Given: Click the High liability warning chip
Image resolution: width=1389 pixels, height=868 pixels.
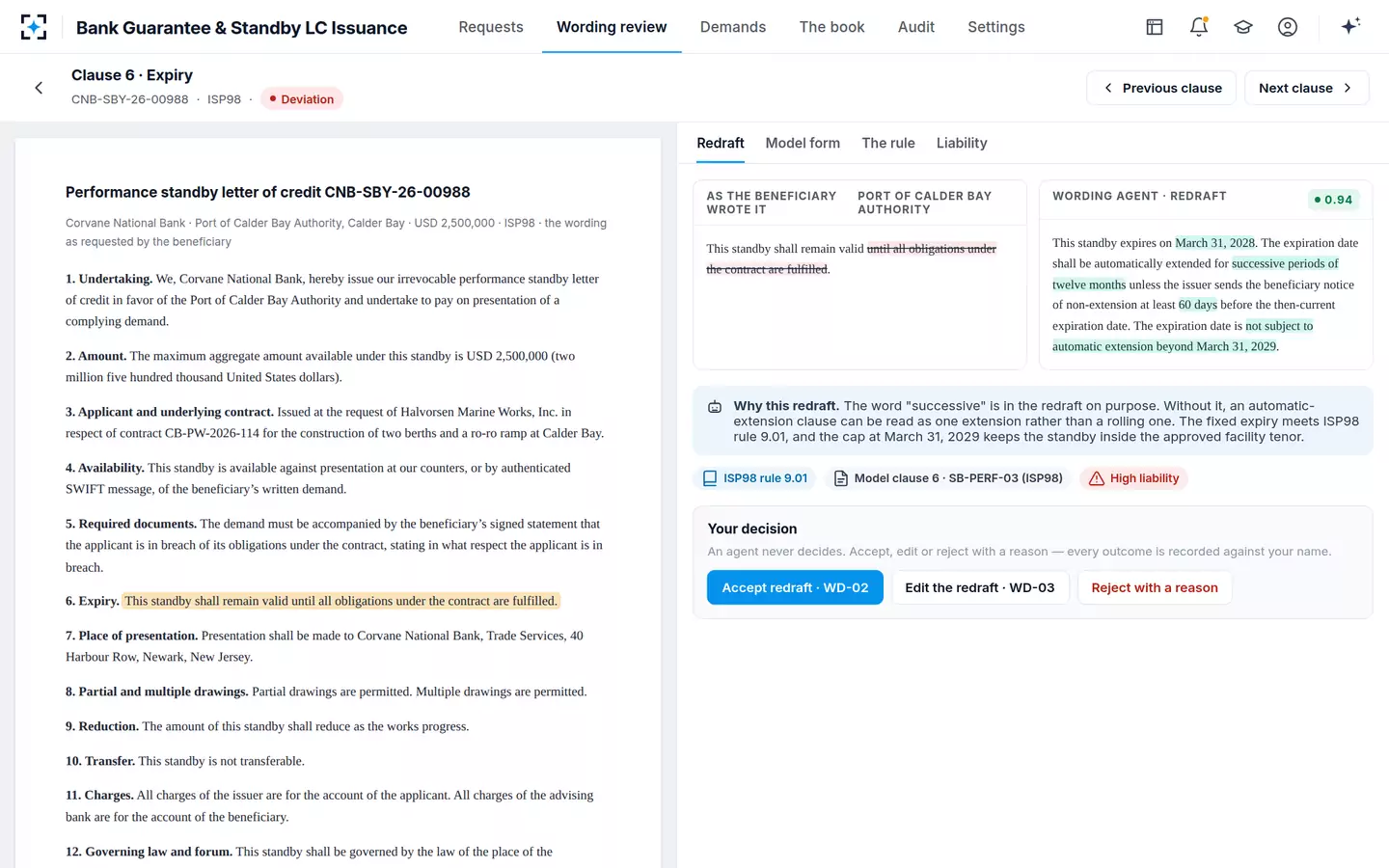Looking at the screenshot, I should [1134, 478].
